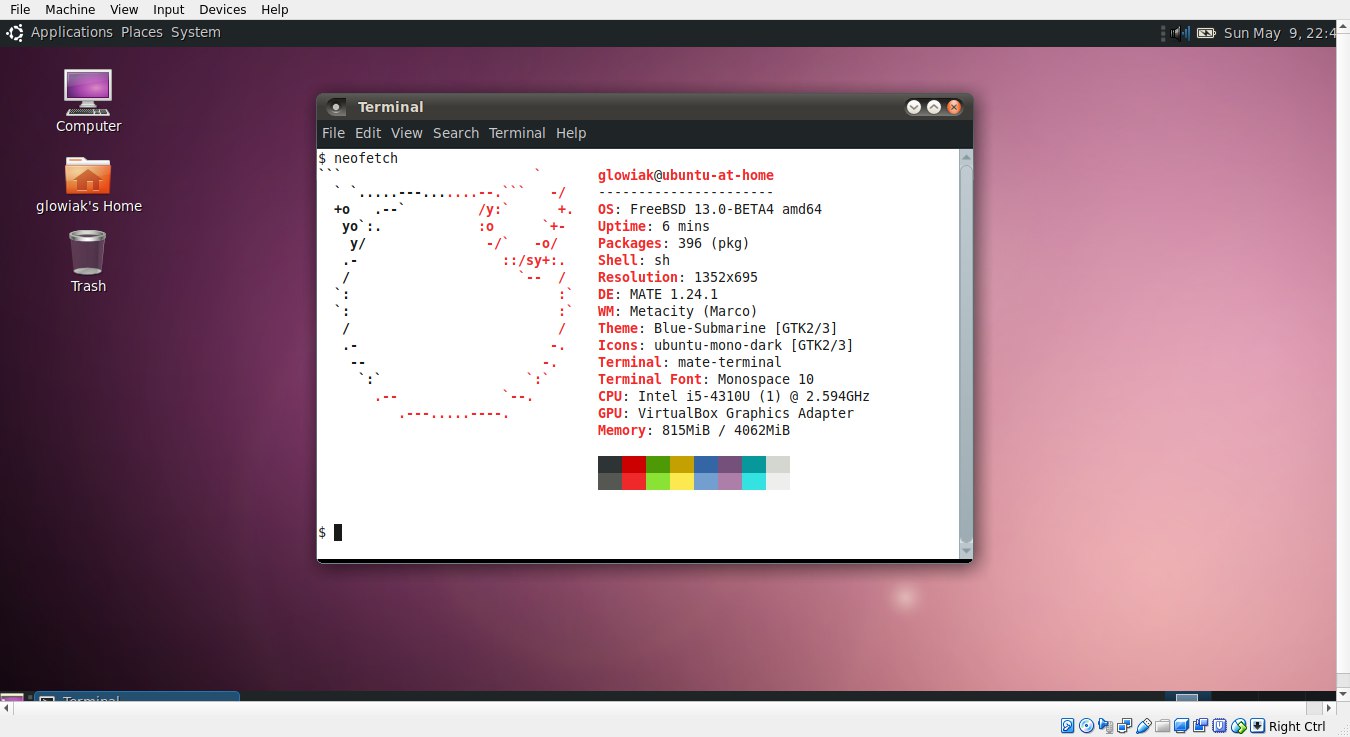Open the Terminal window's File menu

click(x=333, y=133)
